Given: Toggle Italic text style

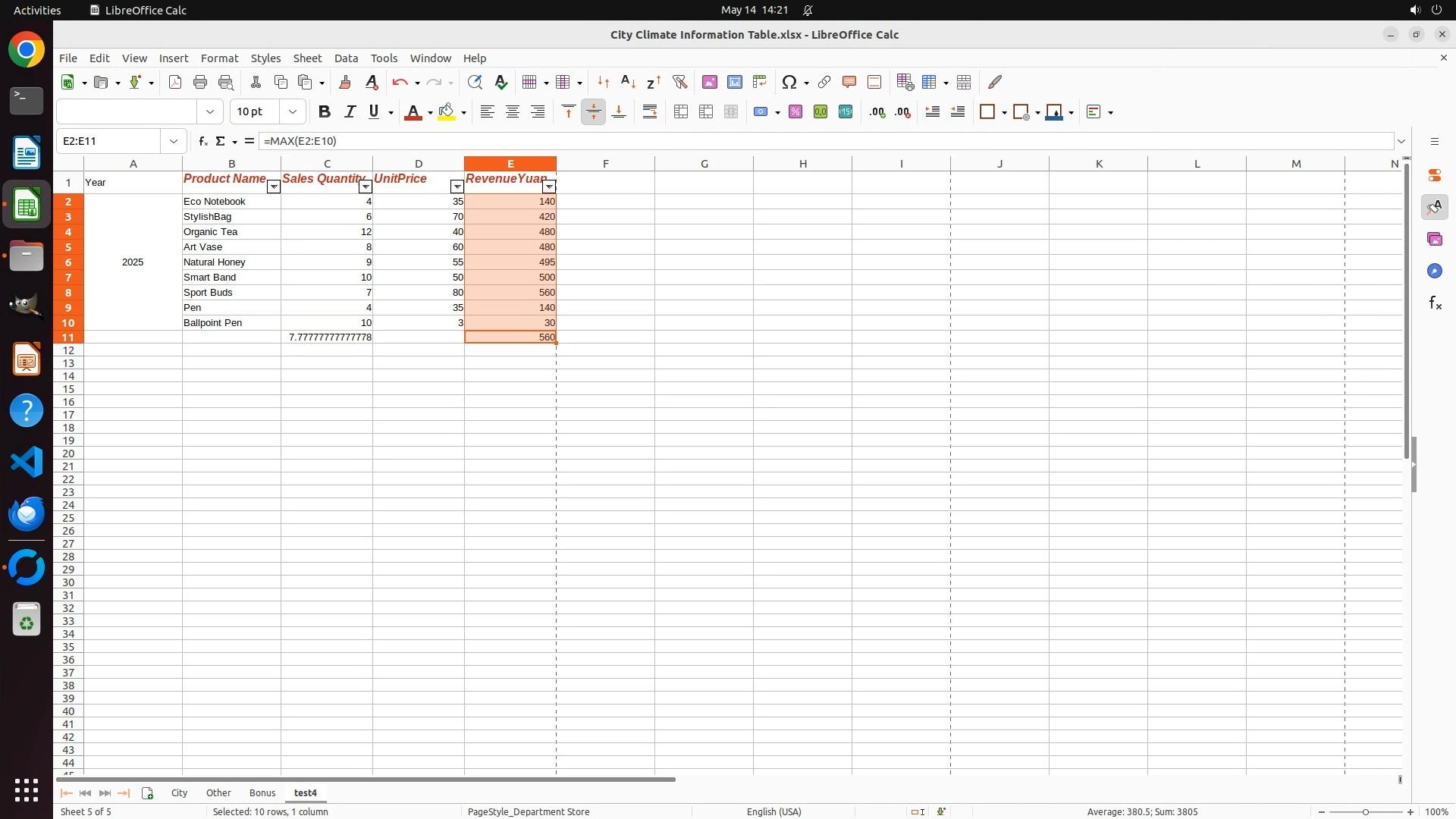Looking at the screenshot, I should pos(350,112).
